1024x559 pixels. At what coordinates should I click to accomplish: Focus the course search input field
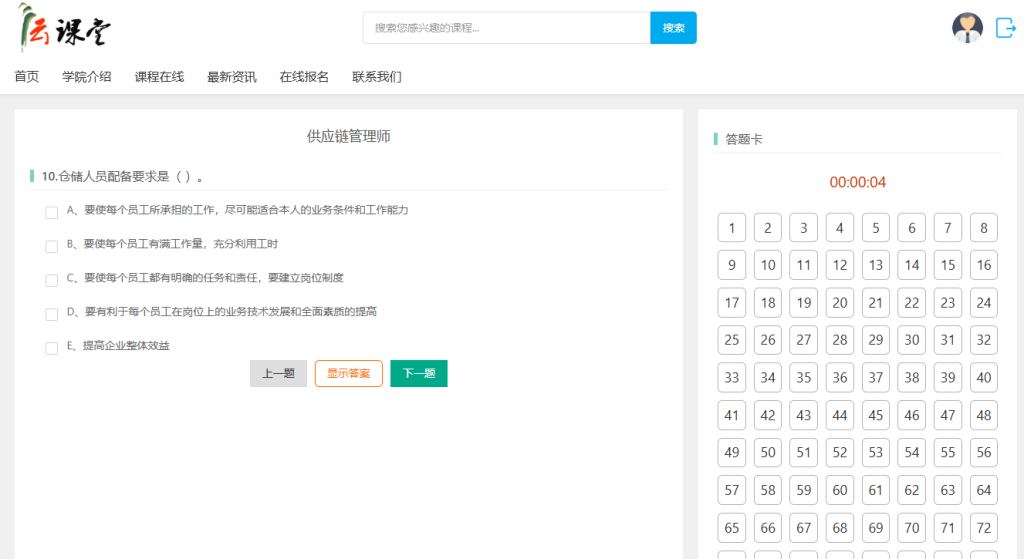click(506, 28)
